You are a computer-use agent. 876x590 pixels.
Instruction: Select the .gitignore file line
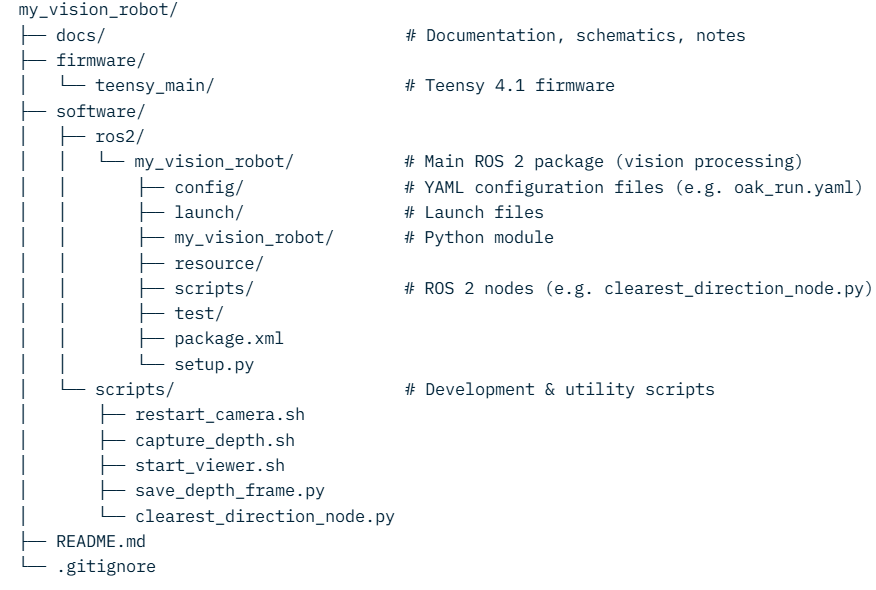(106, 567)
